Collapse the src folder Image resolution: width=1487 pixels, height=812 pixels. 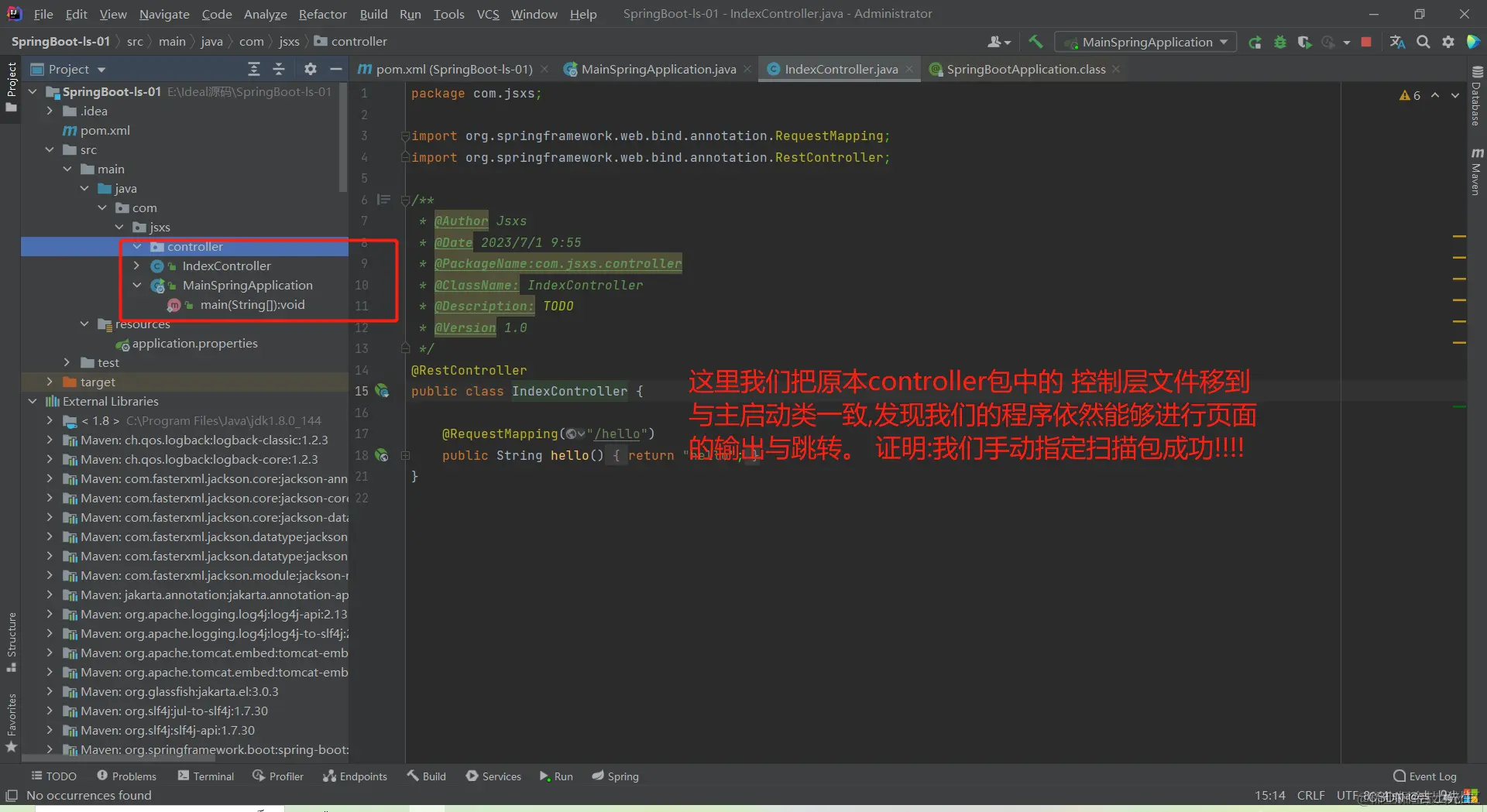coord(50,149)
